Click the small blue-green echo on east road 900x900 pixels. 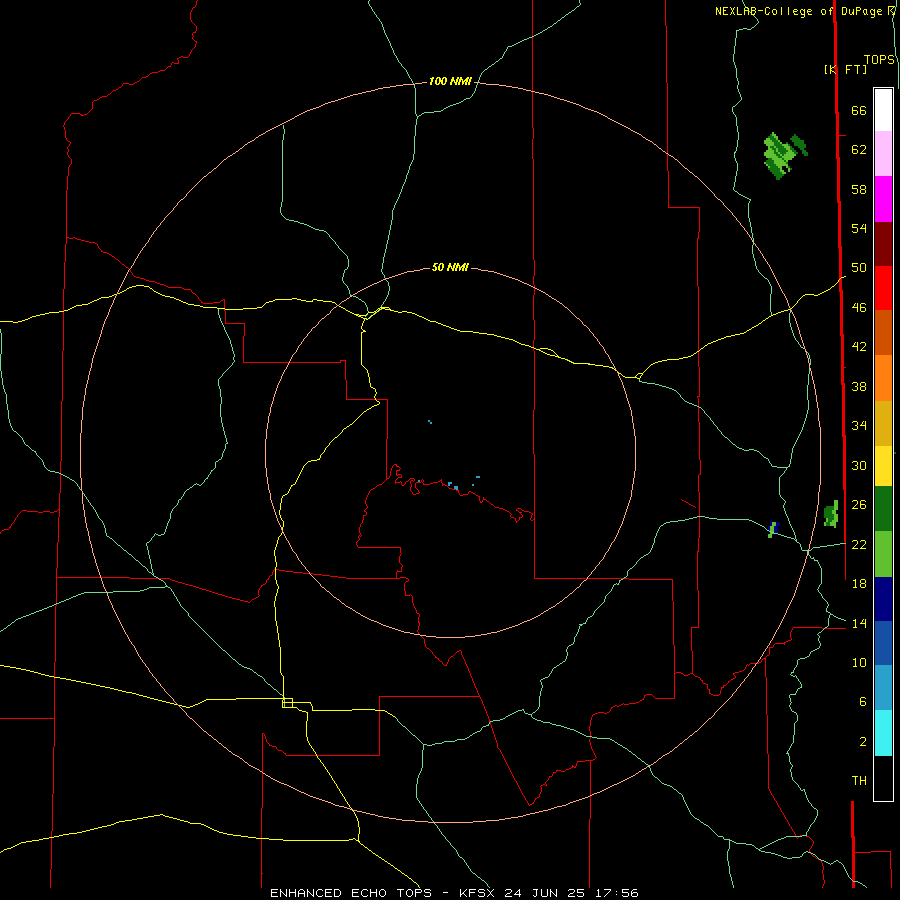pyautogui.click(x=773, y=529)
